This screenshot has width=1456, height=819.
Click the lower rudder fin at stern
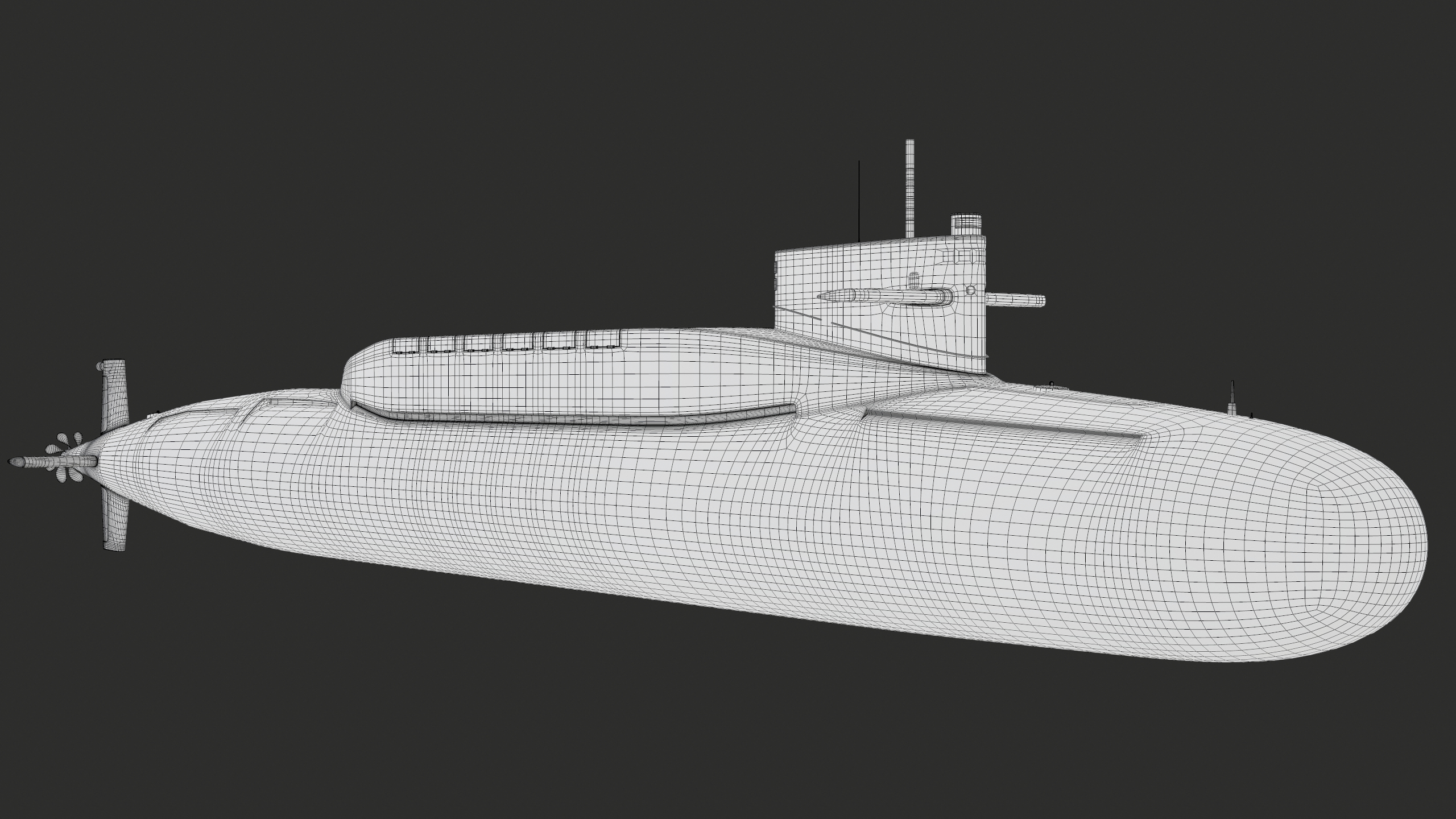tap(115, 519)
